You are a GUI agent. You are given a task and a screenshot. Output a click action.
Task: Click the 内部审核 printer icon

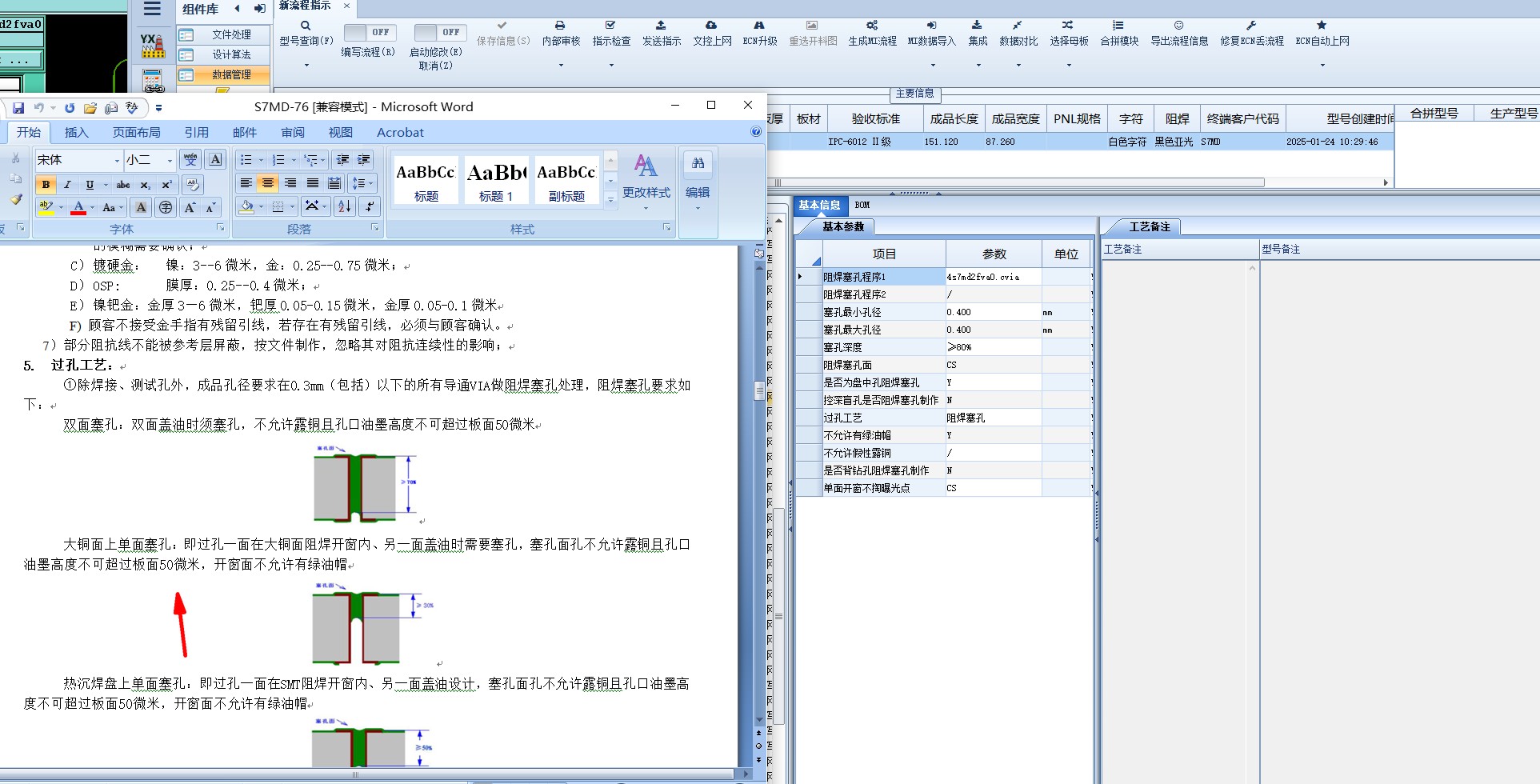pyautogui.click(x=560, y=26)
